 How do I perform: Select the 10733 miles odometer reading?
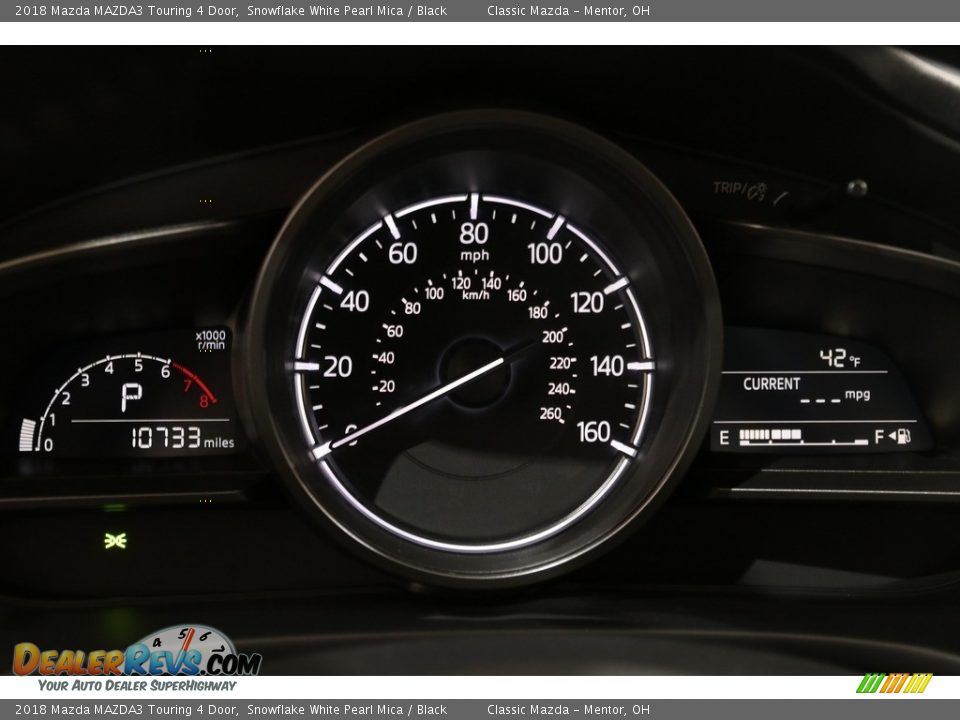click(x=181, y=438)
